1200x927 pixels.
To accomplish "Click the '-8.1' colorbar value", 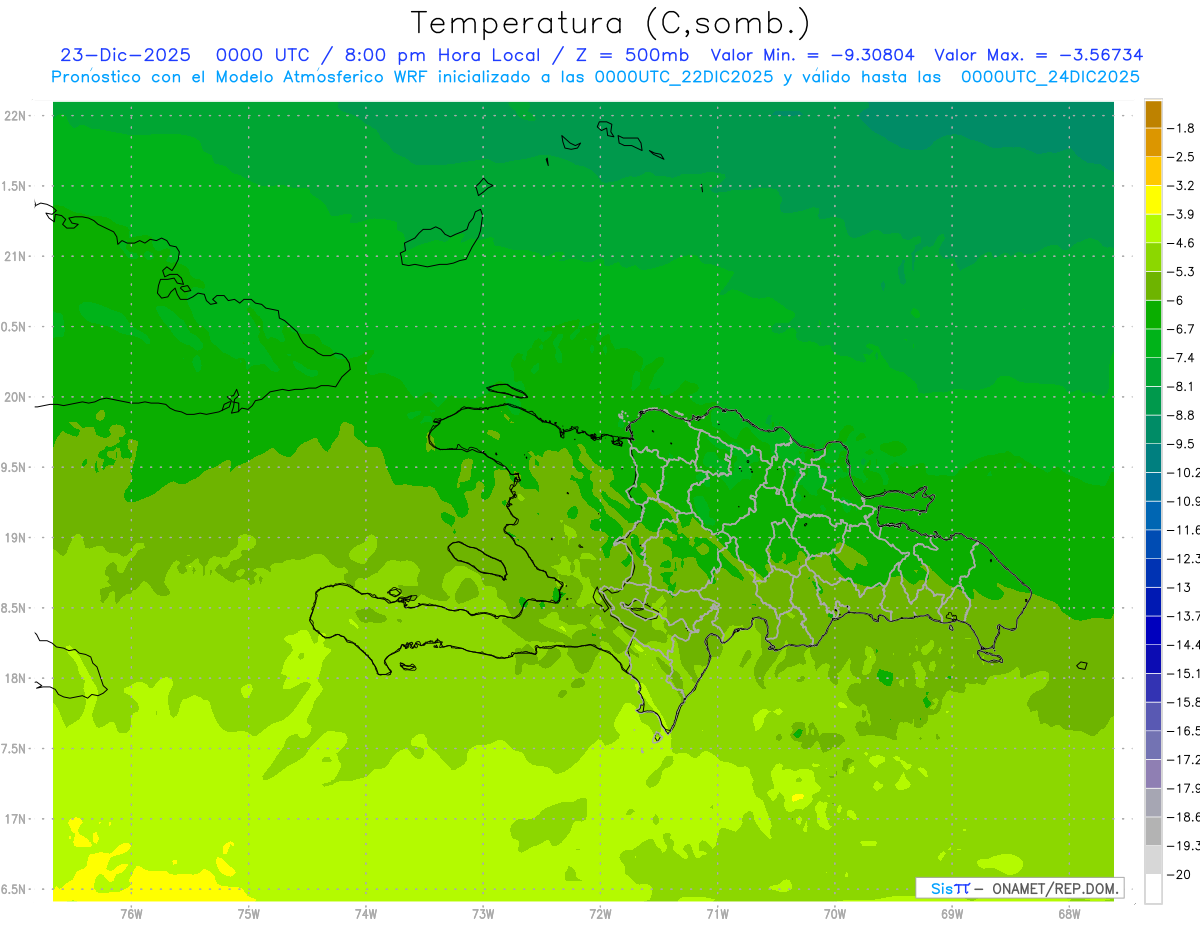I will (1182, 387).
